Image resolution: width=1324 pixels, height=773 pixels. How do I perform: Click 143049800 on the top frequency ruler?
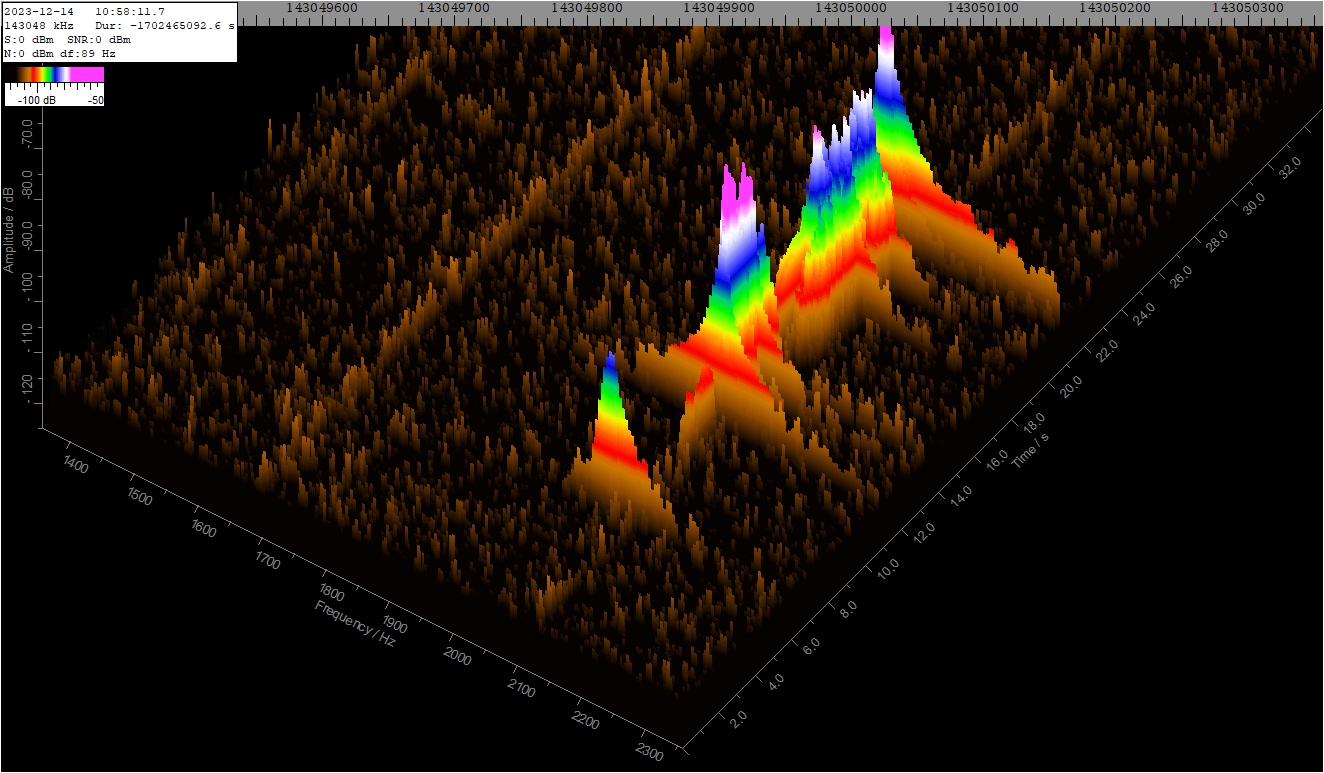(587, 7)
